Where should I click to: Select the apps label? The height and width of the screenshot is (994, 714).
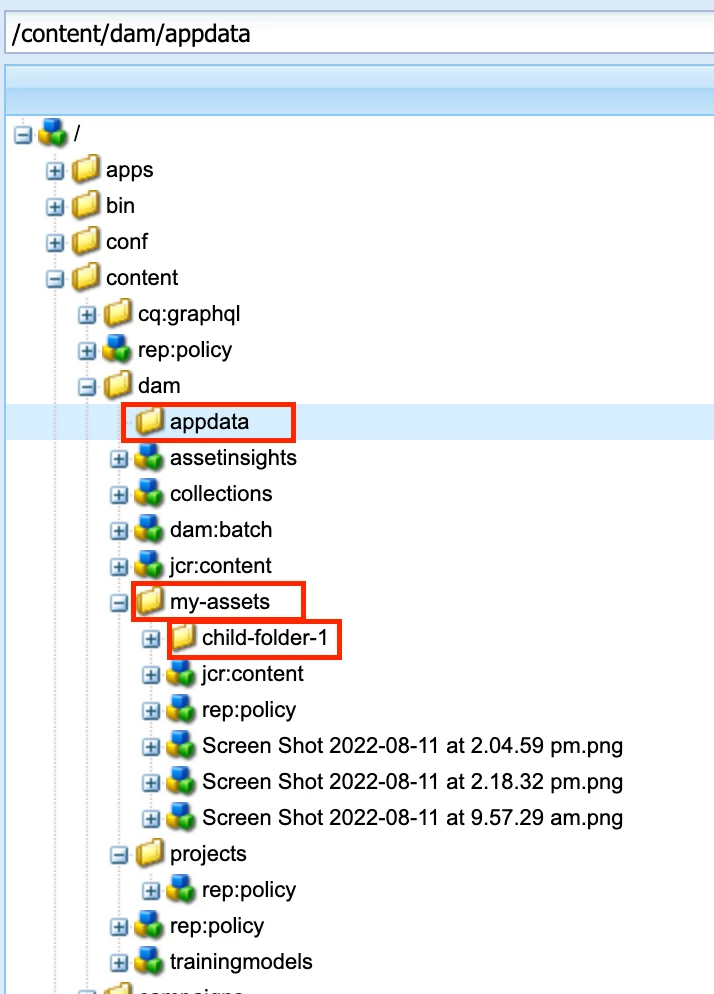click(x=129, y=171)
